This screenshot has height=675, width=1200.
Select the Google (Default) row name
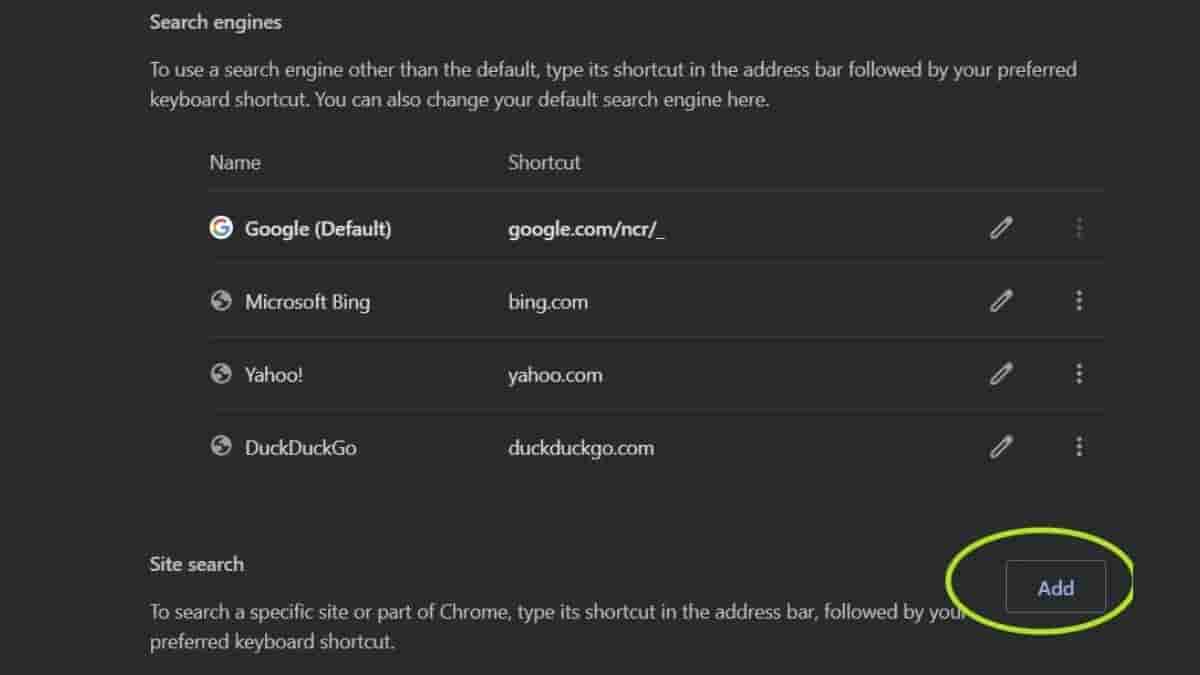pyautogui.click(x=318, y=229)
